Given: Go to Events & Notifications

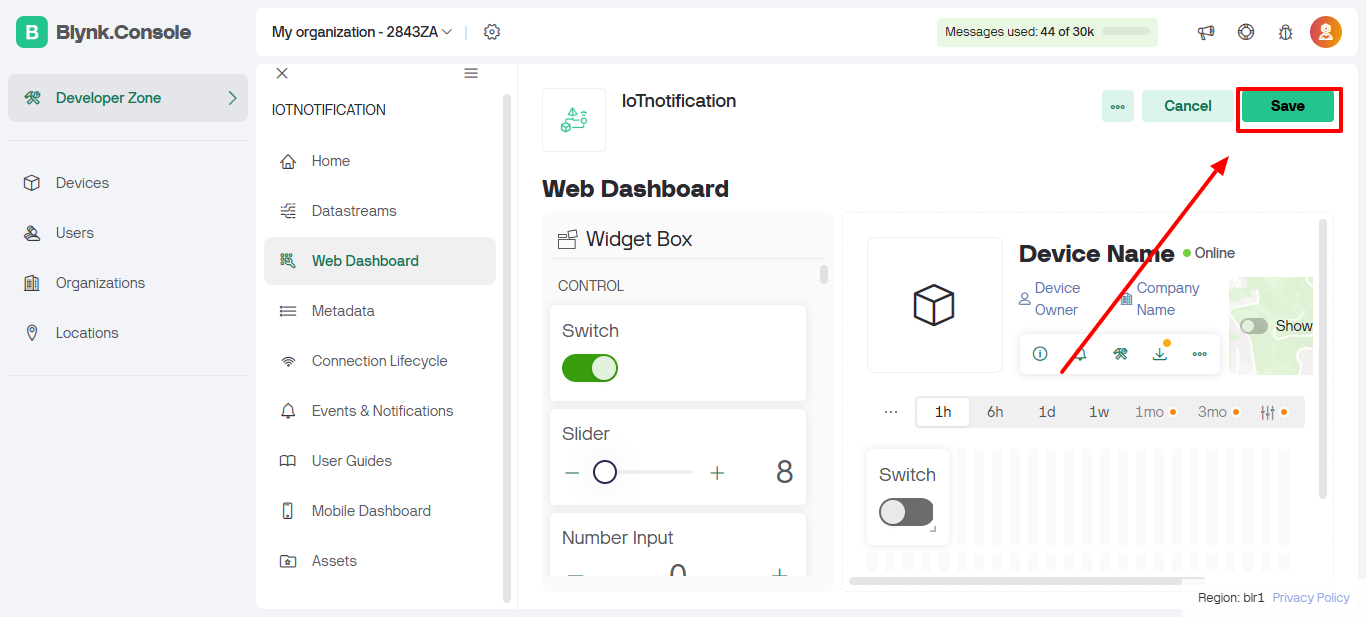Looking at the screenshot, I should (x=380, y=411).
